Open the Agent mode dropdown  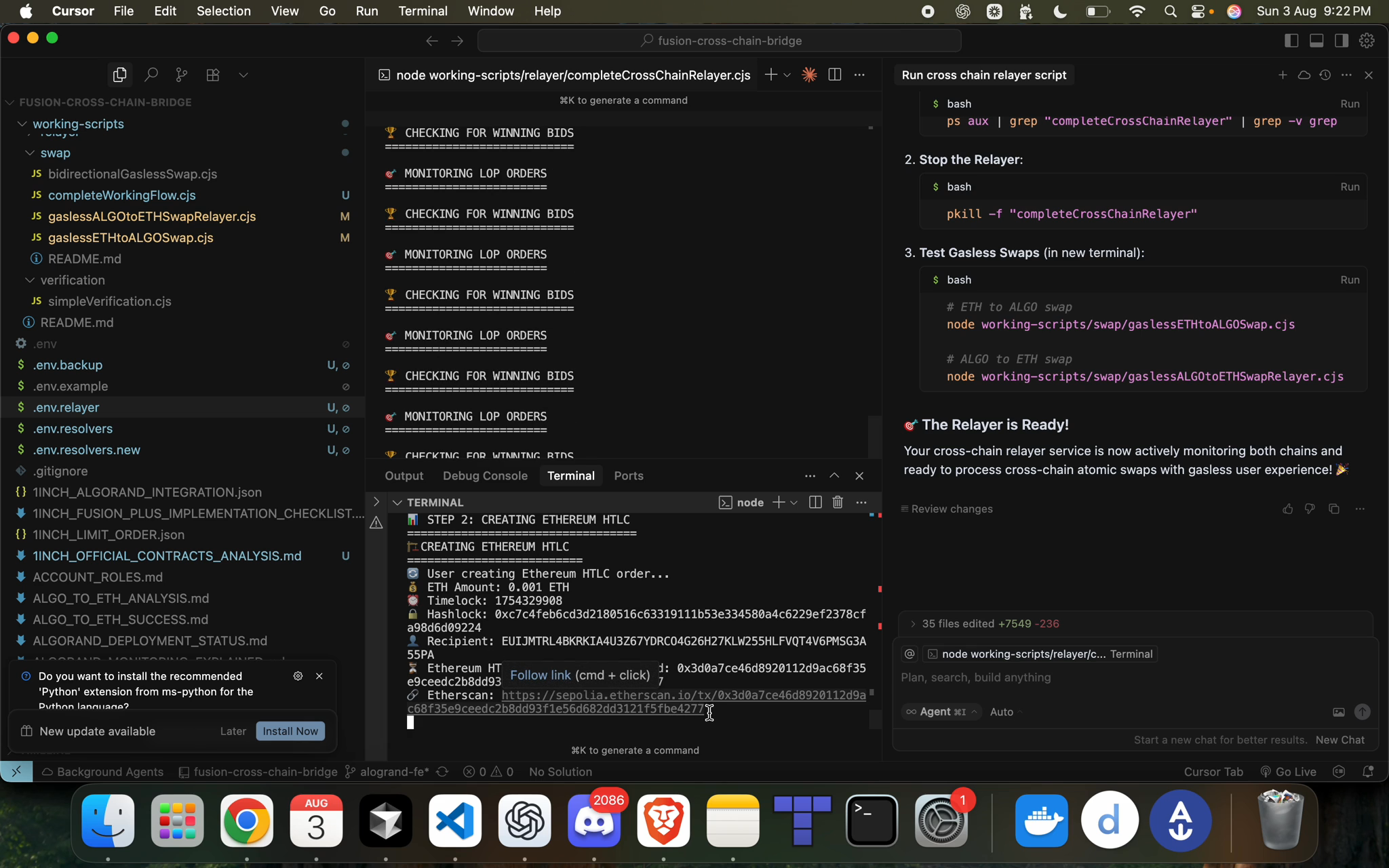[941, 711]
